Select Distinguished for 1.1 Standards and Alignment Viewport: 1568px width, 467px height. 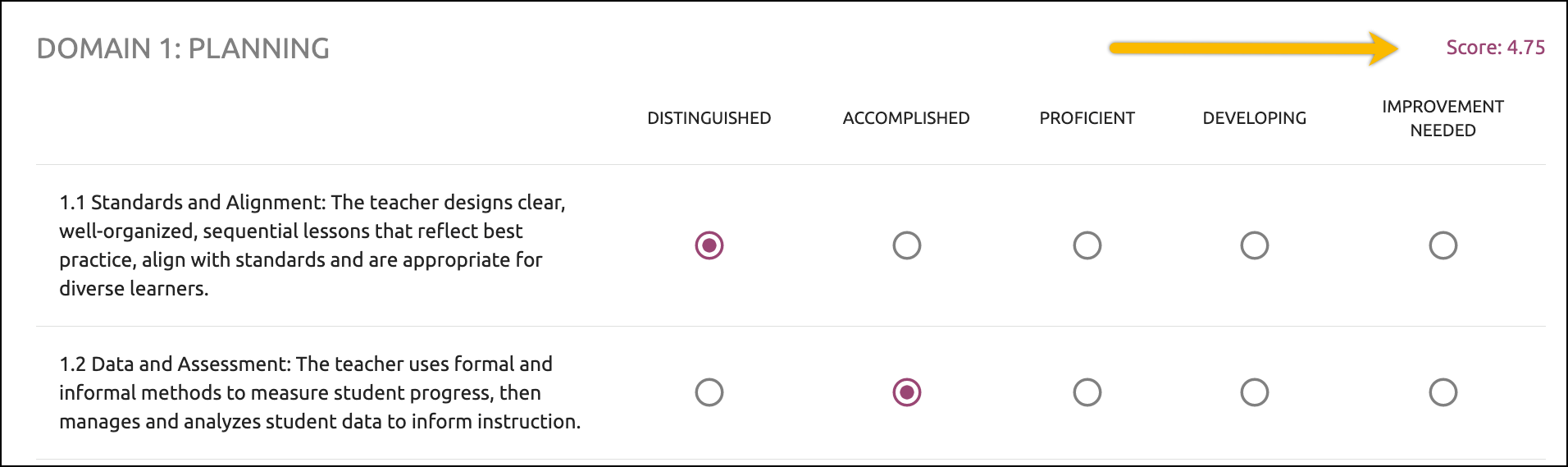pyautogui.click(x=709, y=245)
